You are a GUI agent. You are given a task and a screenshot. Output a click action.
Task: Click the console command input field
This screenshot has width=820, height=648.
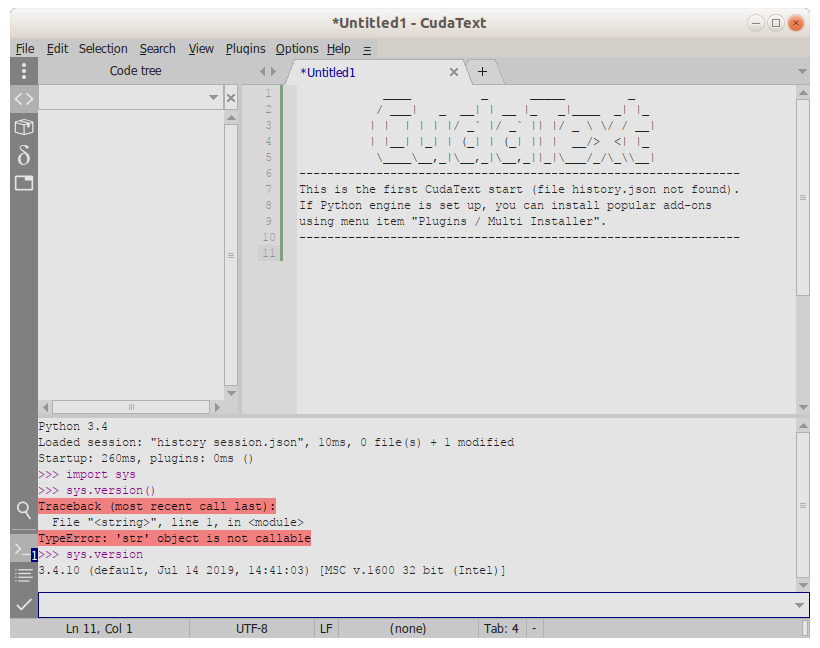tap(410, 605)
